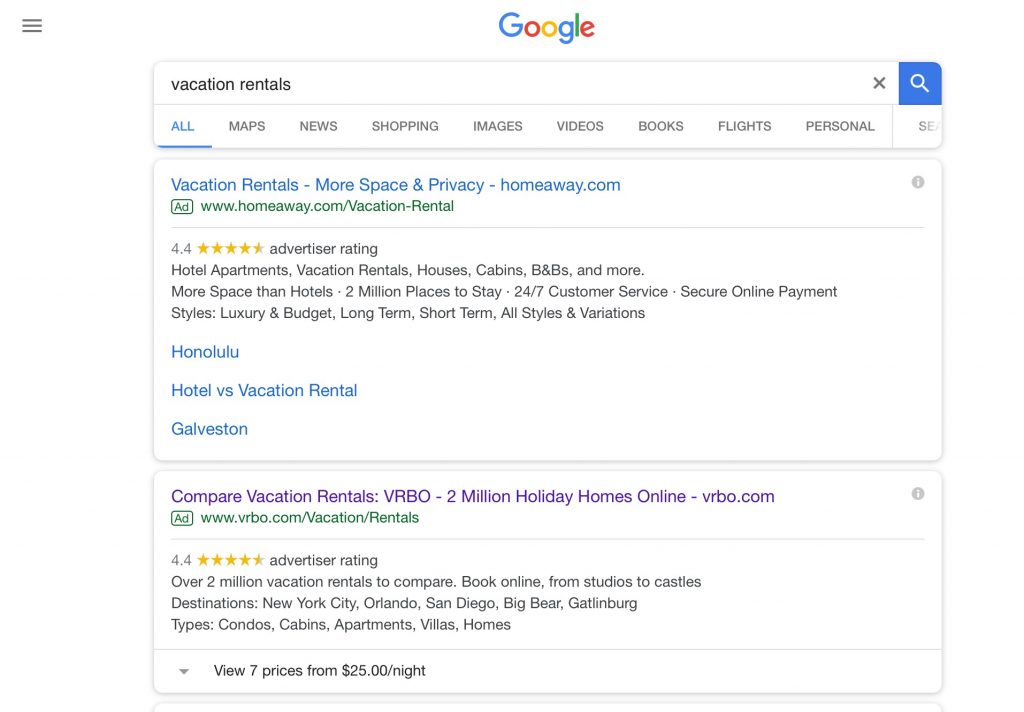Visit www.homeaway.com/Vacation-Rental URL
The height and width of the screenshot is (712, 1024).
pyautogui.click(x=327, y=206)
